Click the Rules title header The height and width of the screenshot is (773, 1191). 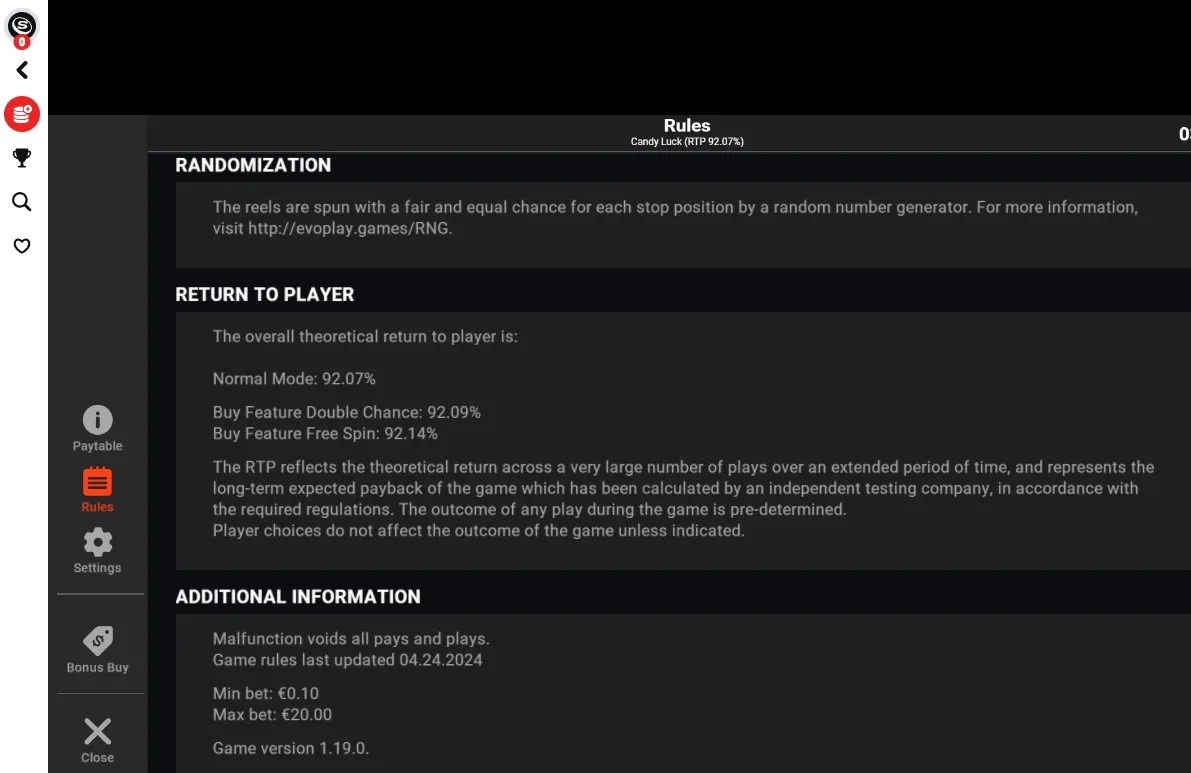coord(687,125)
